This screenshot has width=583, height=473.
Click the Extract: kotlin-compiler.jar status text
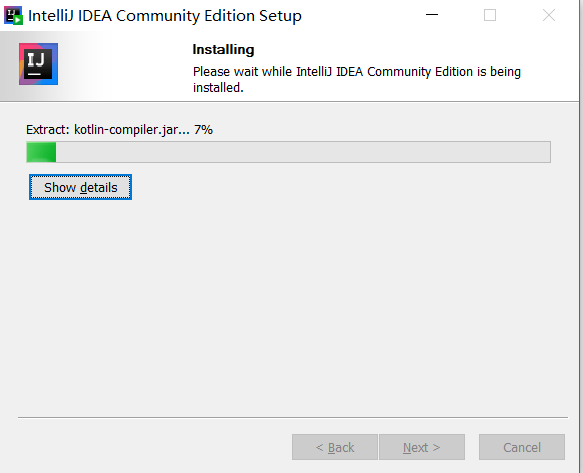(108, 130)
